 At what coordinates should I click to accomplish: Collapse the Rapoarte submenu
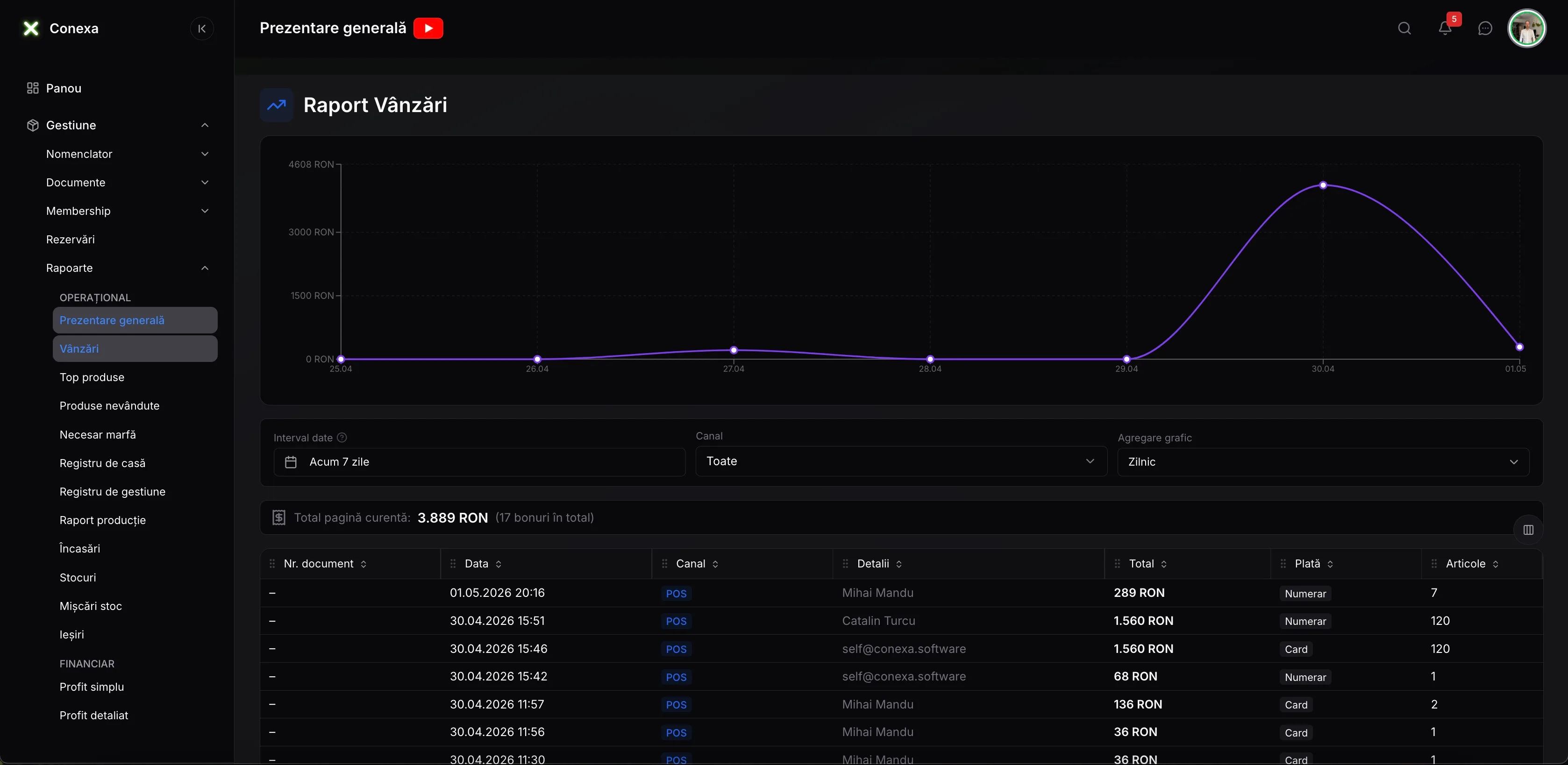point(205,268)
